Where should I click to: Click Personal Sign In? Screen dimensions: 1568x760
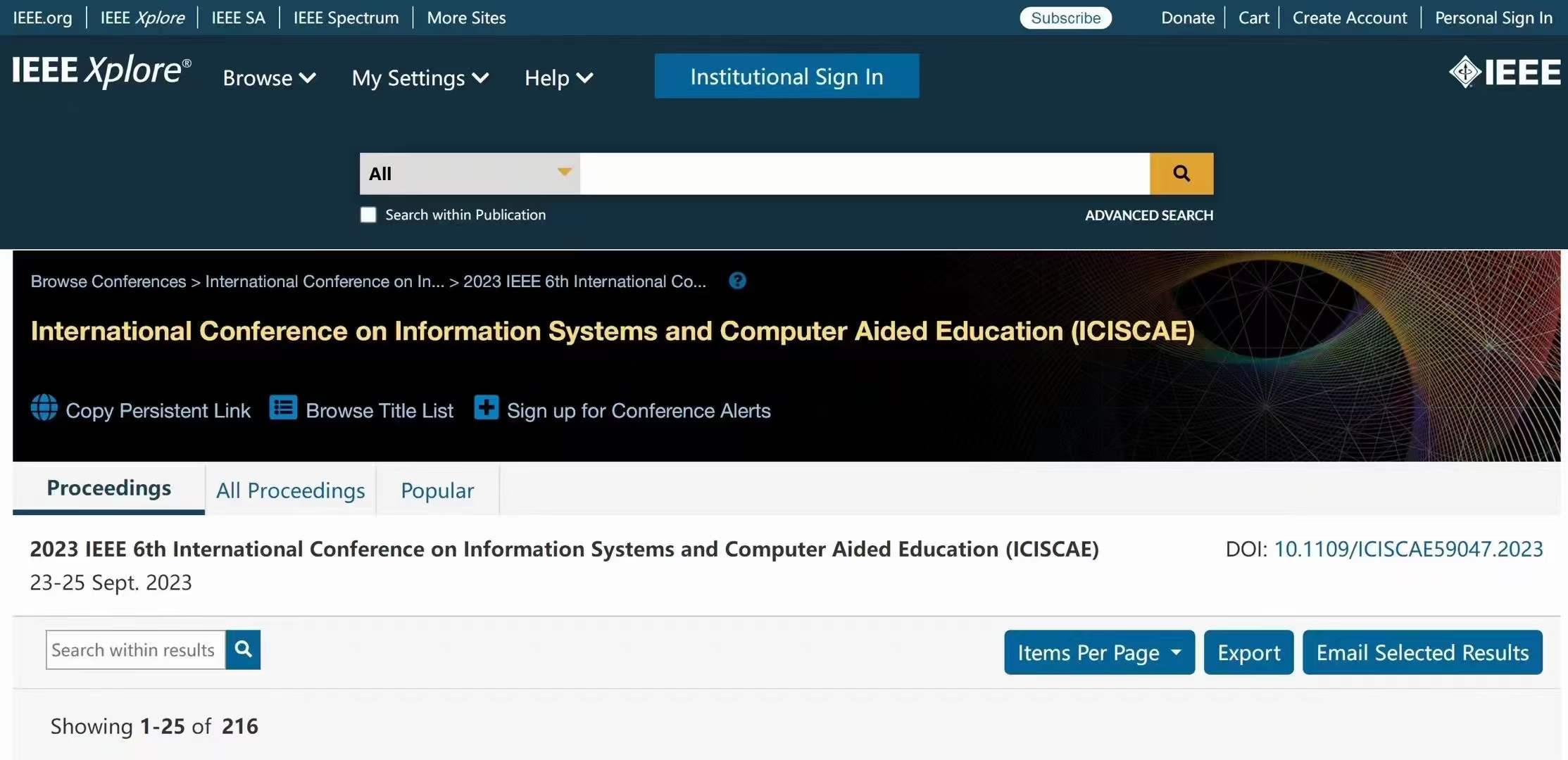tap(1493, 18)
